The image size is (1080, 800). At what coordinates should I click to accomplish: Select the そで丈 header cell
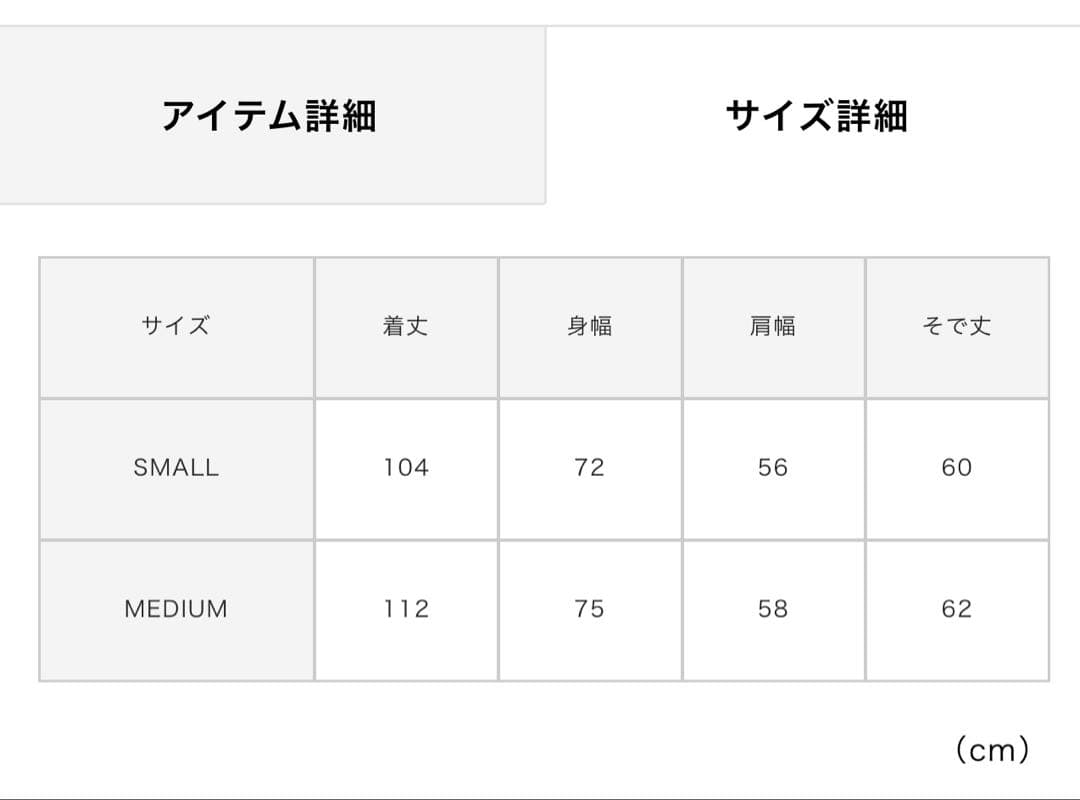point(957,326)
